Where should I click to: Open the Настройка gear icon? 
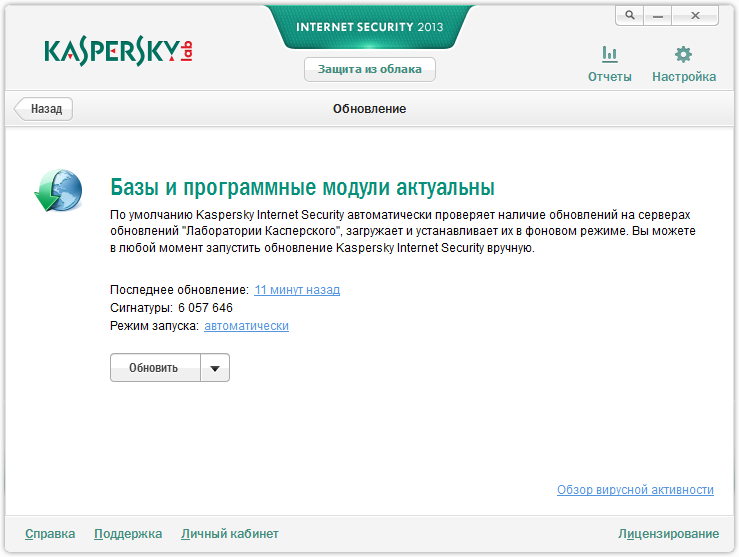tap(683, 54)
